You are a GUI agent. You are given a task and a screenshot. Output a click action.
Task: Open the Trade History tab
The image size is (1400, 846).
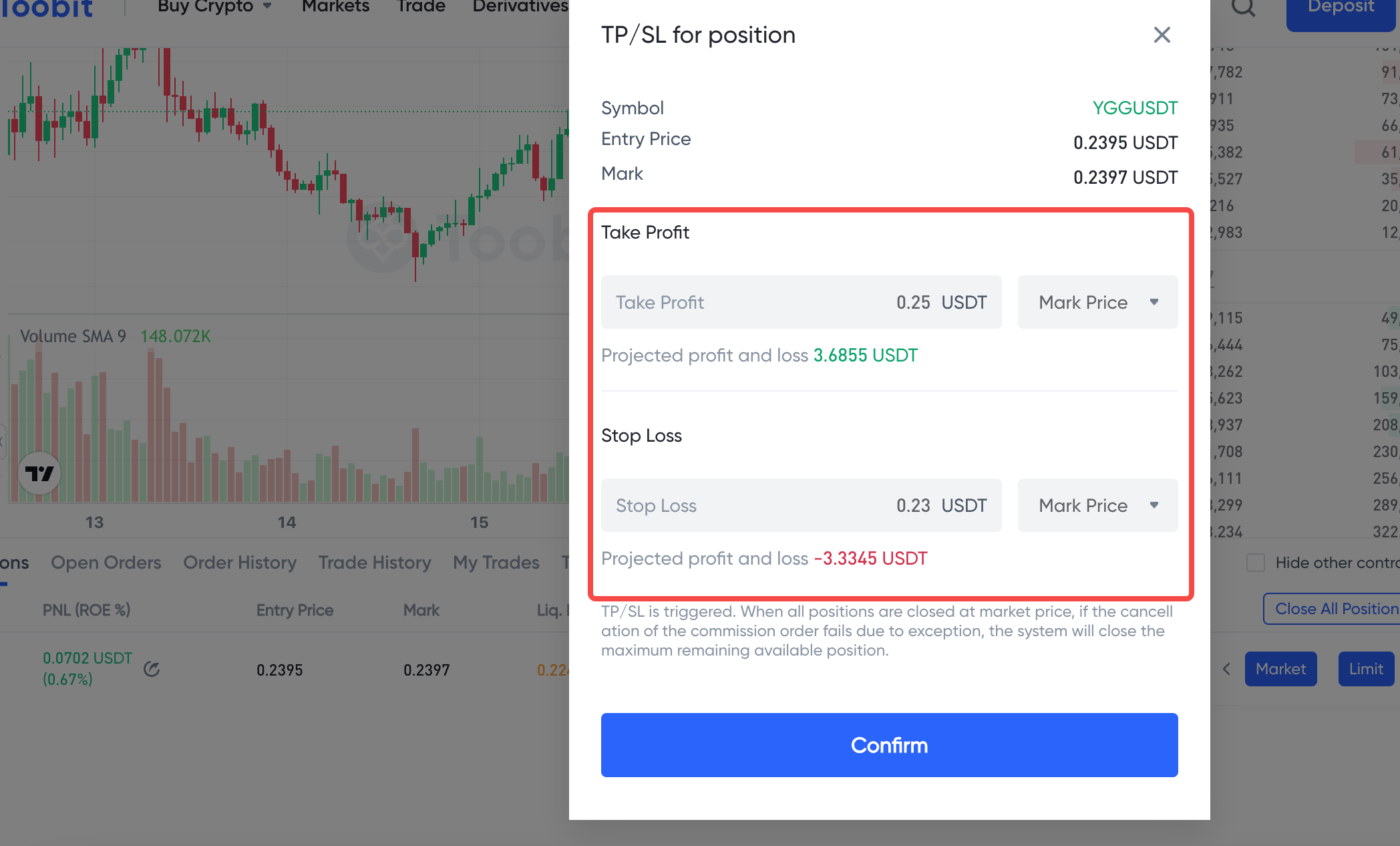tap(375, 563)
